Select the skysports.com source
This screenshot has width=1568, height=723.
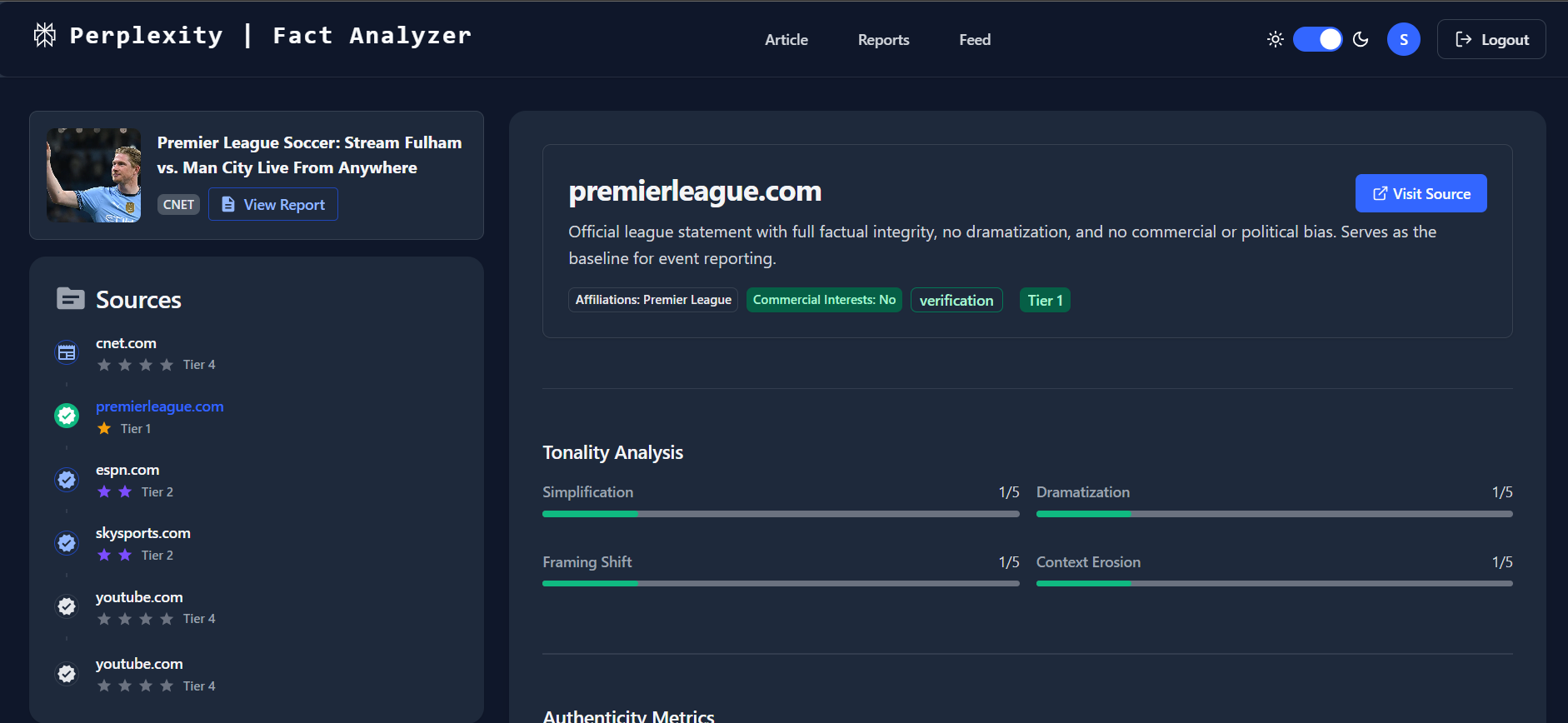click(x=142, y=533)
